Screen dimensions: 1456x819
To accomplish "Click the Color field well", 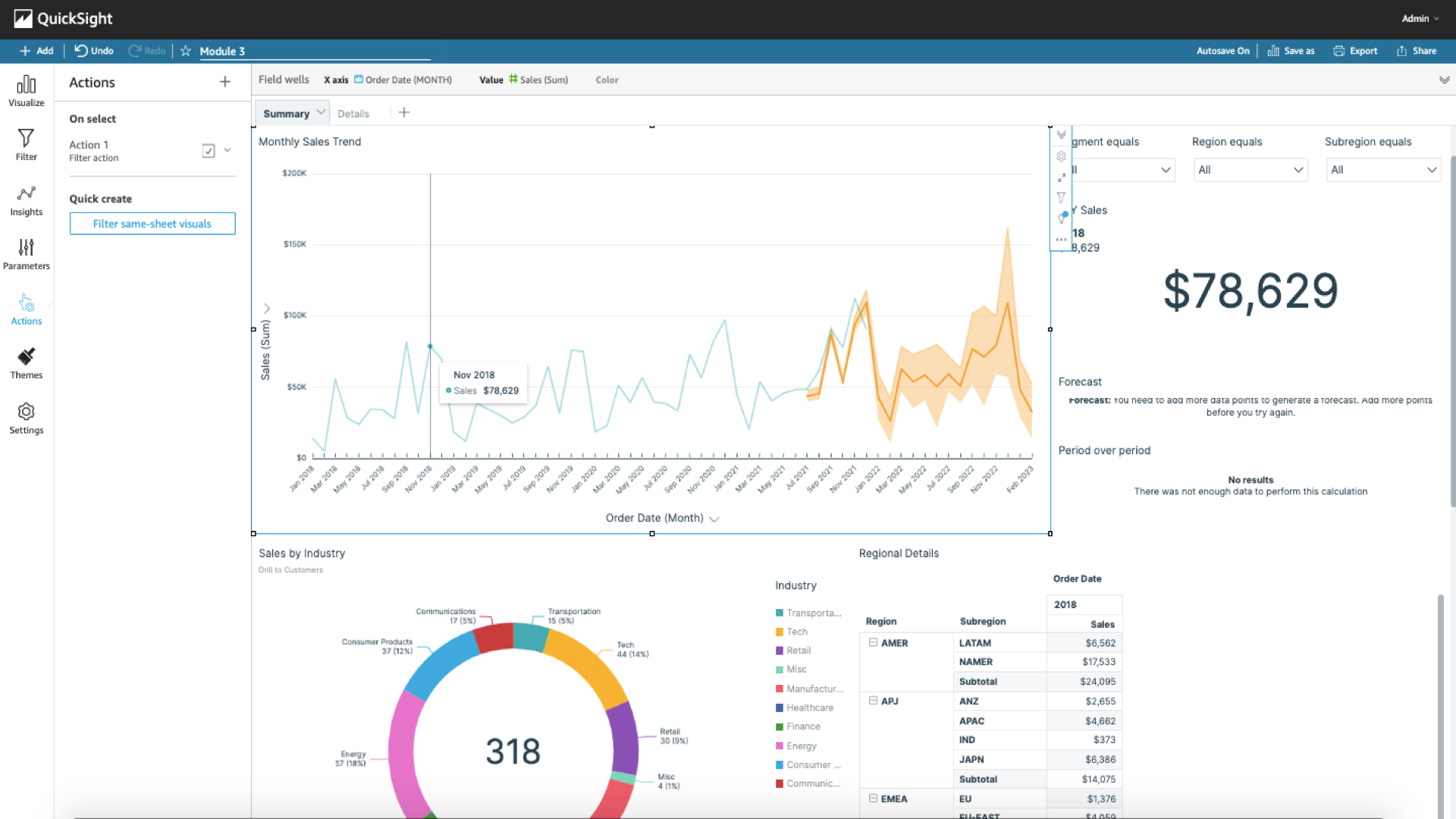I will coord(607,80).
